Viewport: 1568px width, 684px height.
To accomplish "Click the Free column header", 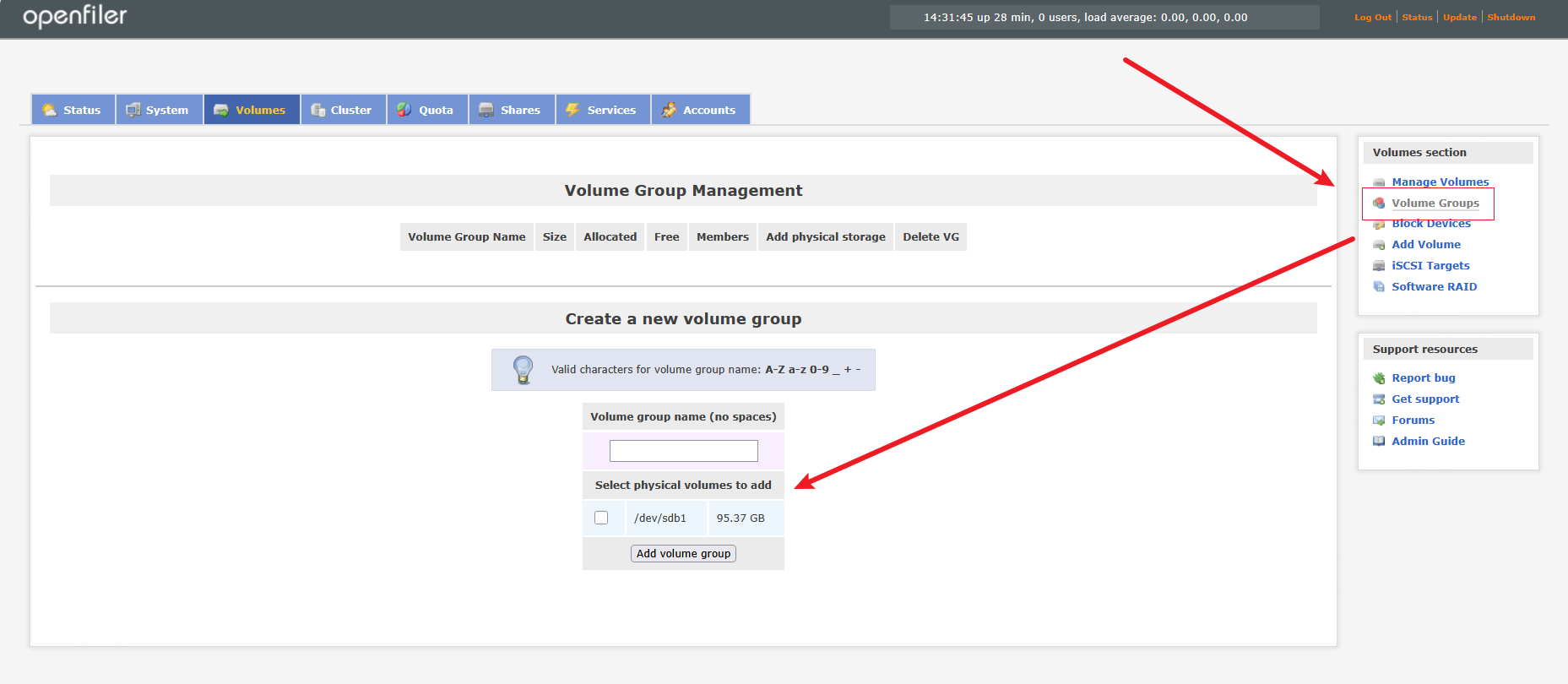I will click(x=667, y=237).
